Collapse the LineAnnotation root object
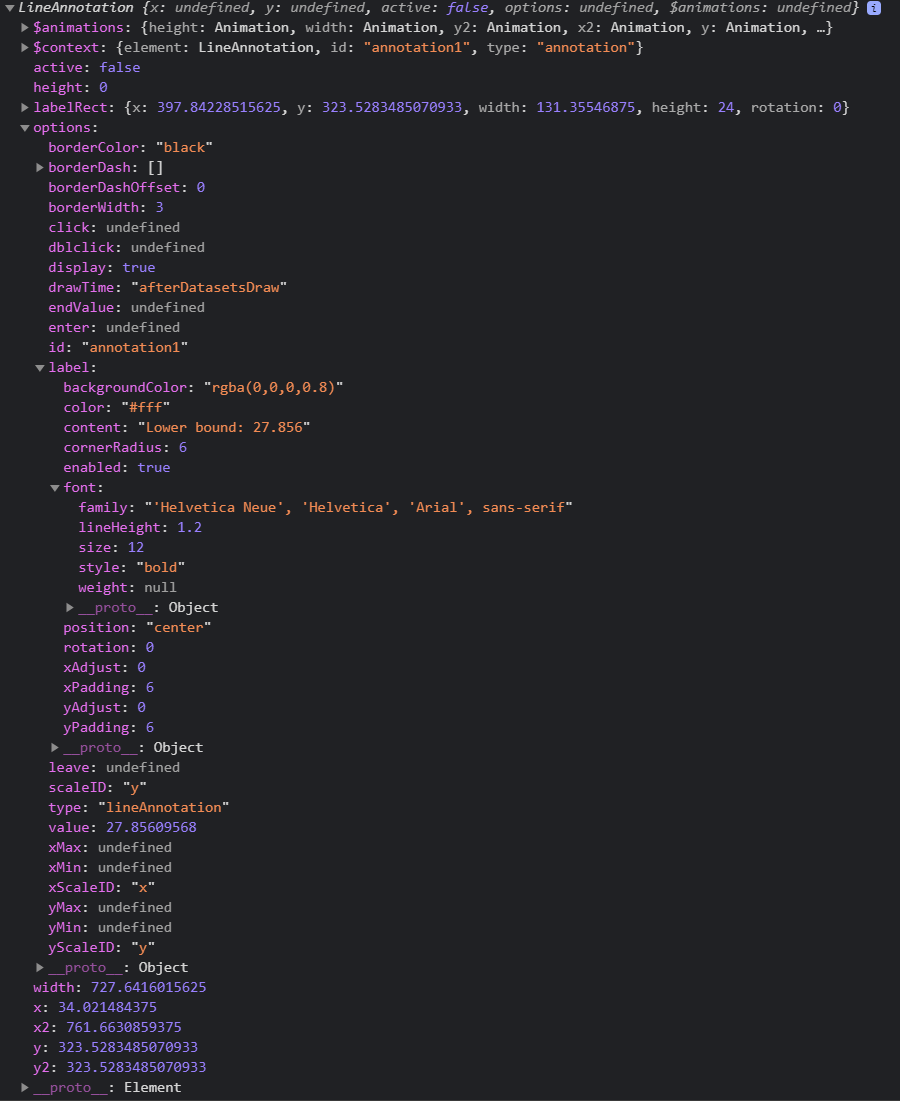 click(x=9, y=8)
